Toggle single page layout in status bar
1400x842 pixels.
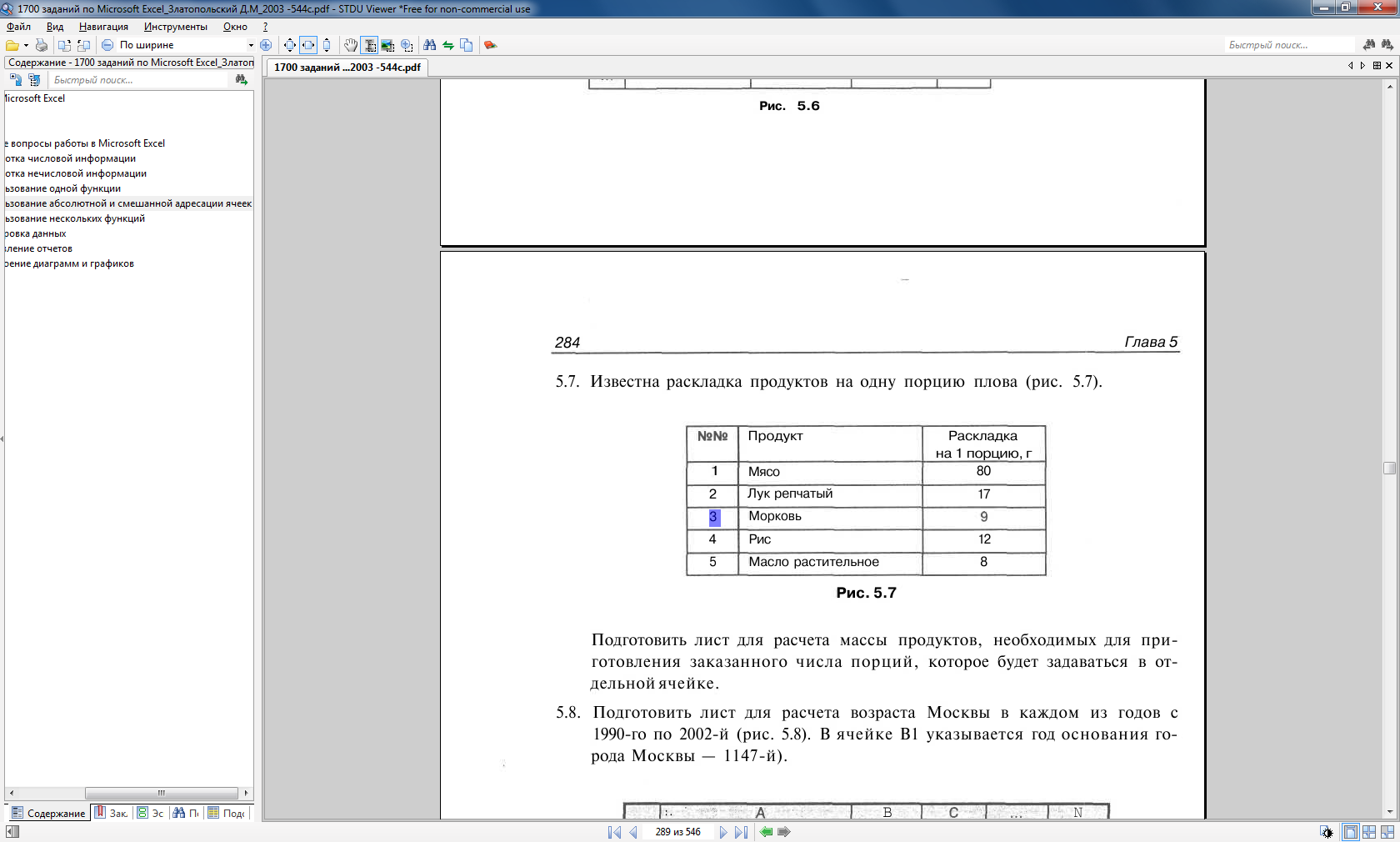point(1350,832)
